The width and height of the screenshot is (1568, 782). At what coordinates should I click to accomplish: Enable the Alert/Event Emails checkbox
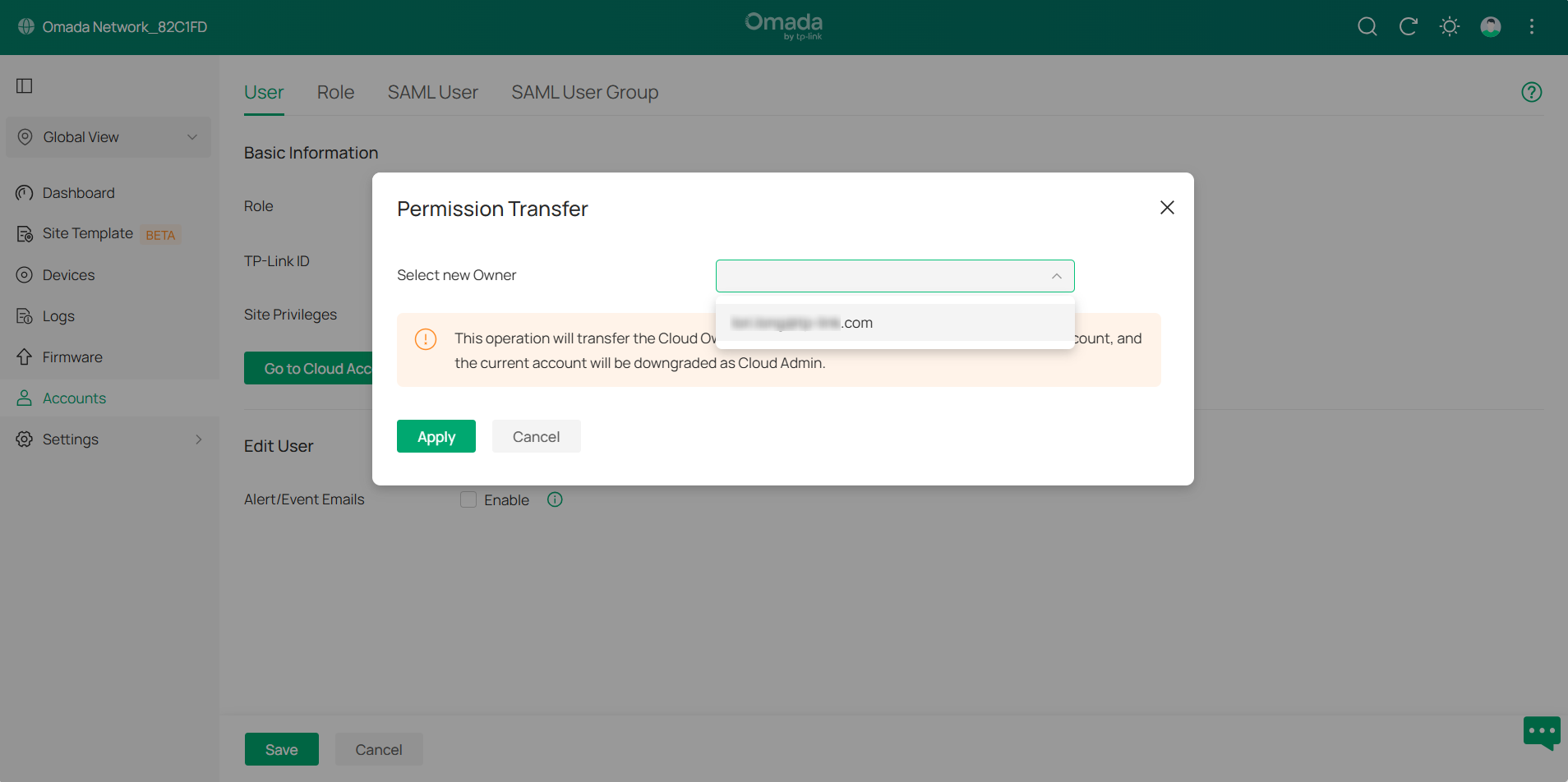468,499
